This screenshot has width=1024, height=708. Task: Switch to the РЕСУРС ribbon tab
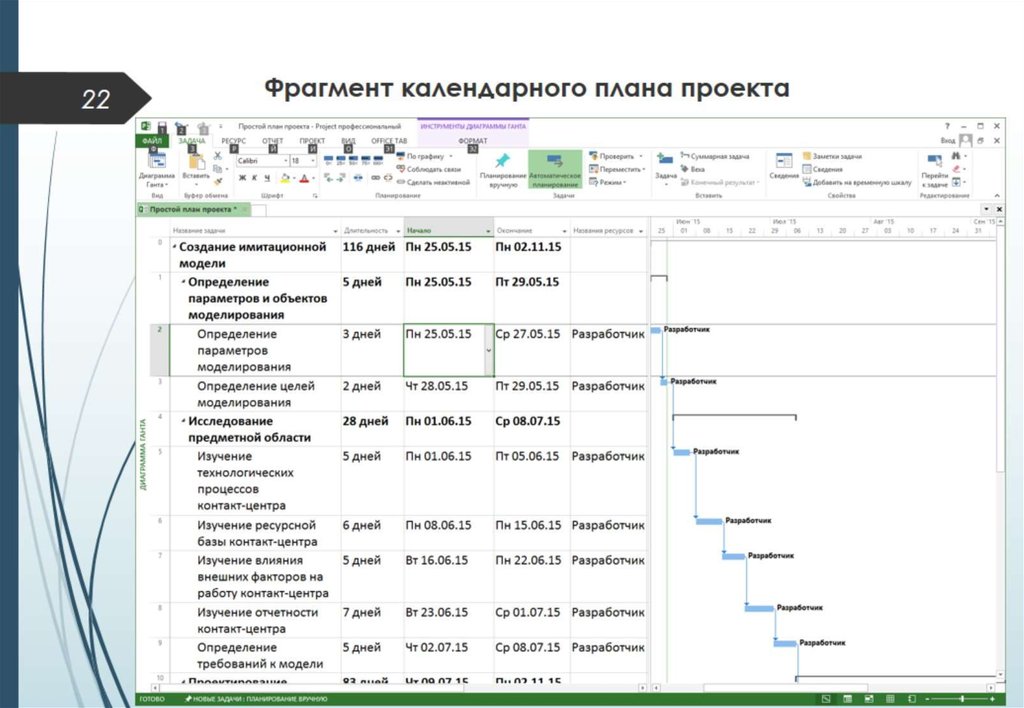pyautogui.click(x=232, y=138)
